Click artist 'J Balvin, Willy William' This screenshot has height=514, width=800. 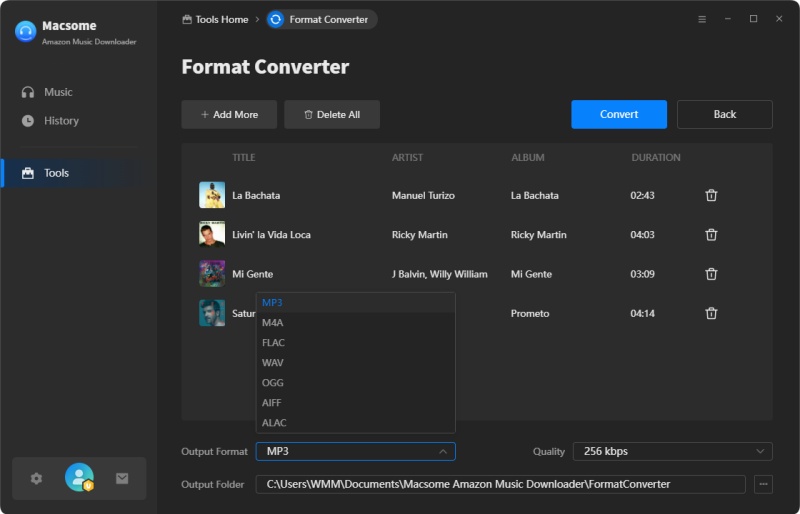pos(439,274)
